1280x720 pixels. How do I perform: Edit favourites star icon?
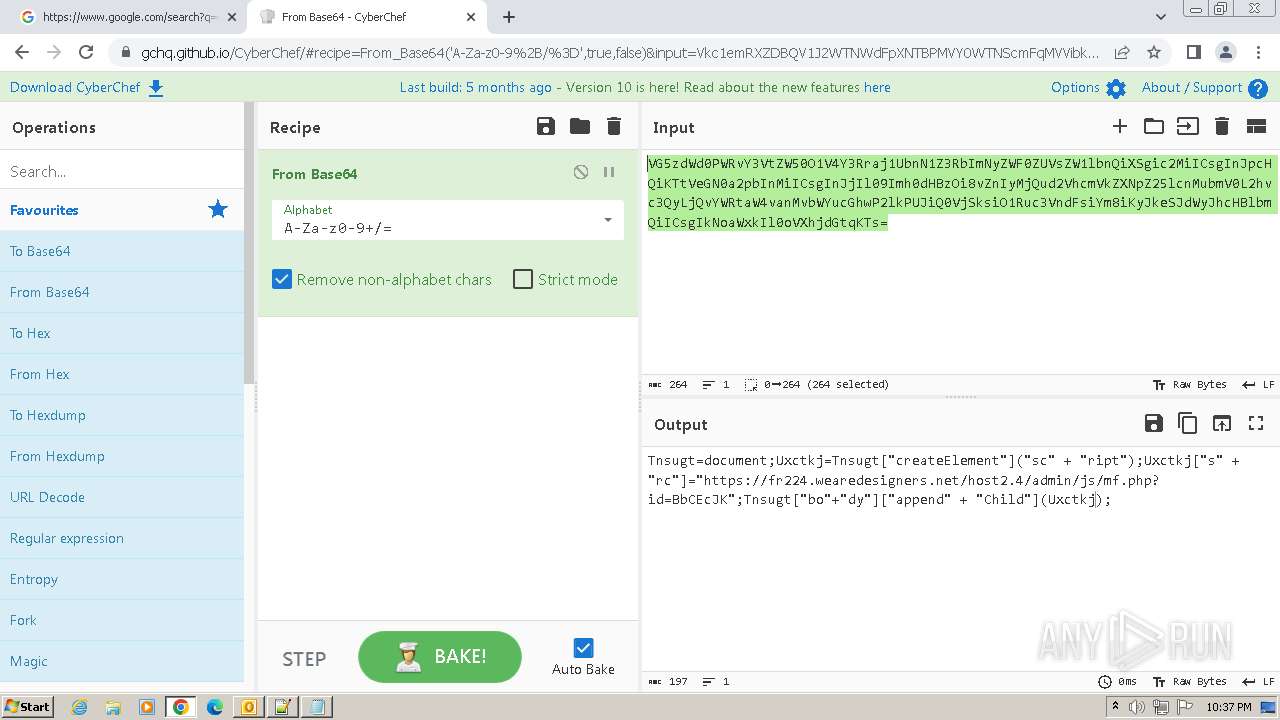pos(218,209)
